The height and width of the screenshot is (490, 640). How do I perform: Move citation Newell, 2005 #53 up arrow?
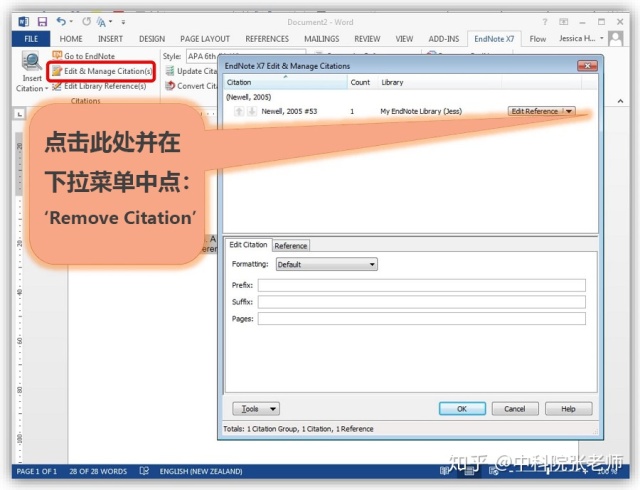[x=239, y=111]
